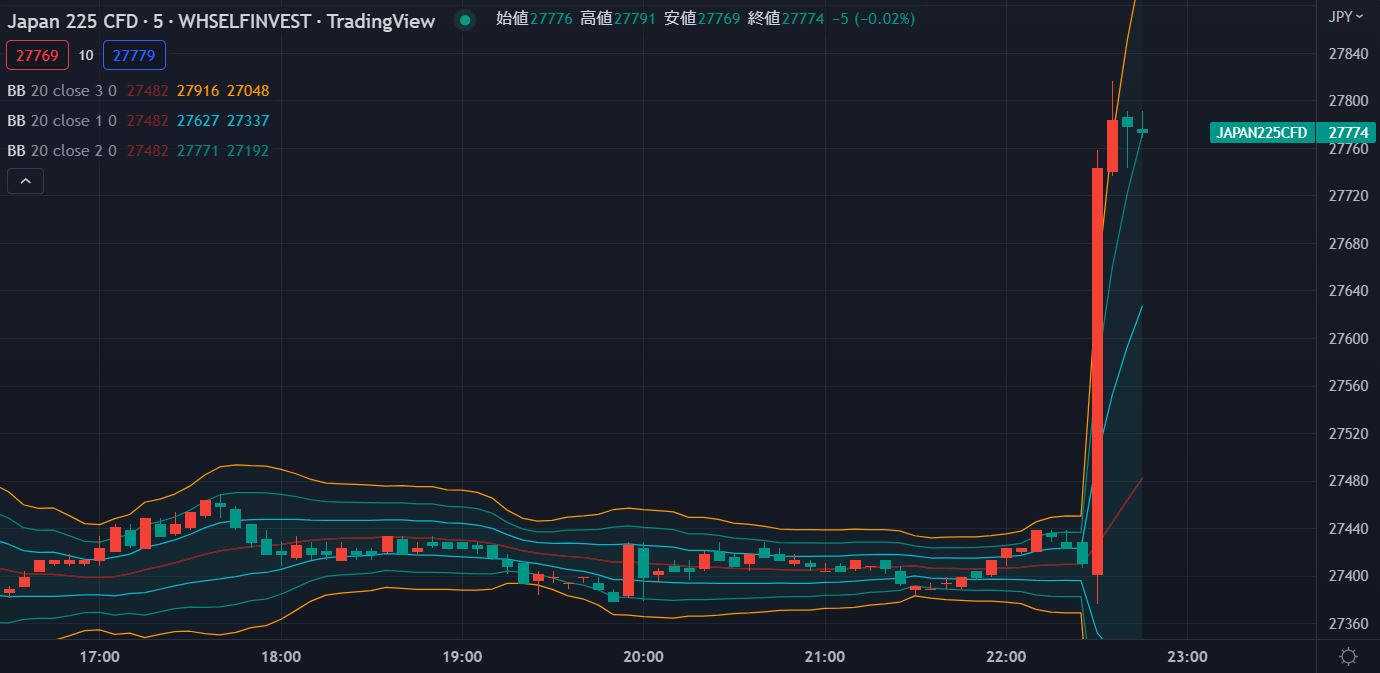
Task: Click the 27520 price axis label
Action: (x=1348, y=434)
